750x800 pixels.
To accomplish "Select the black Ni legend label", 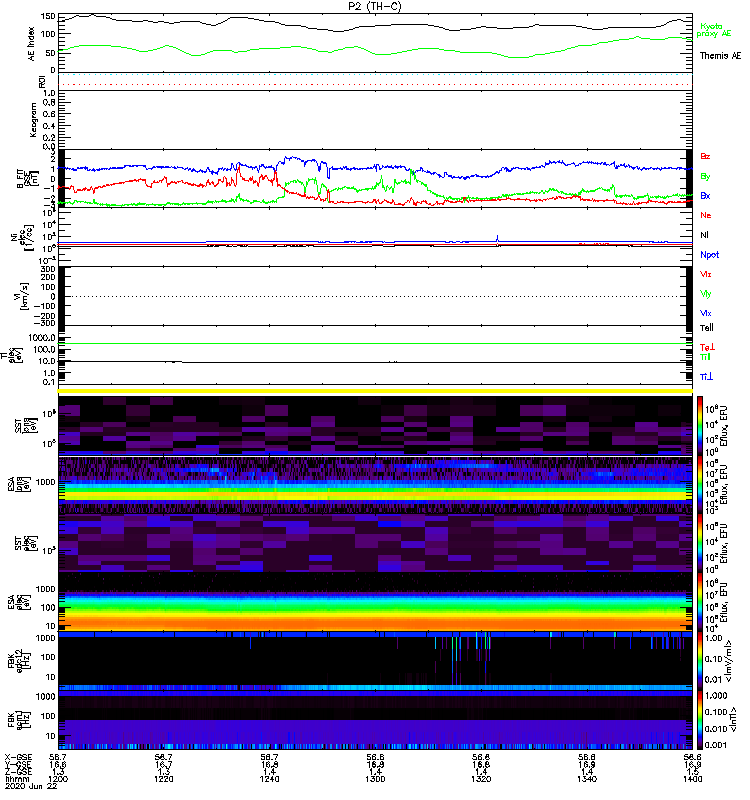I will (704, 235).
